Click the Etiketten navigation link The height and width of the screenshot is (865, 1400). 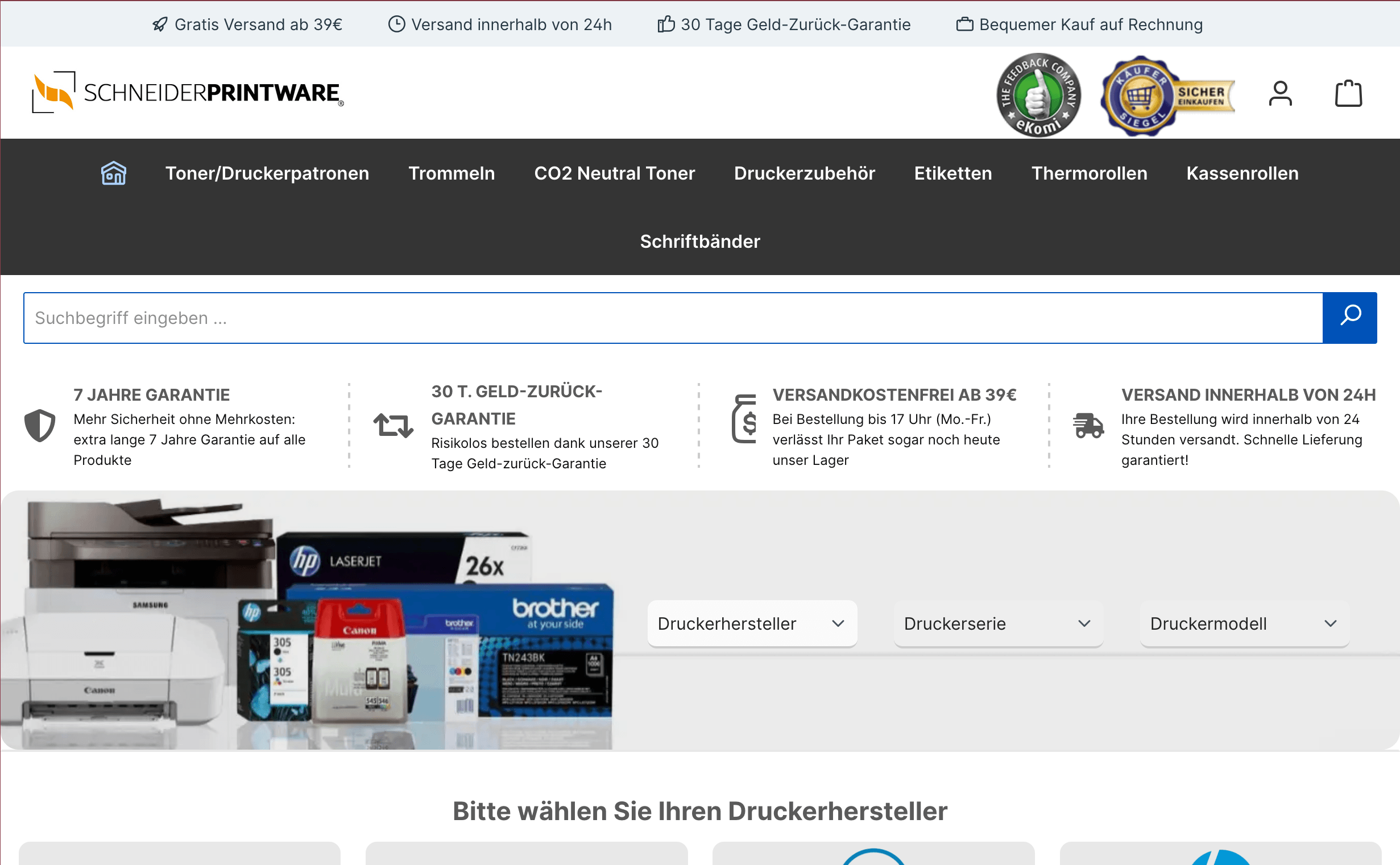pos(952,173)
